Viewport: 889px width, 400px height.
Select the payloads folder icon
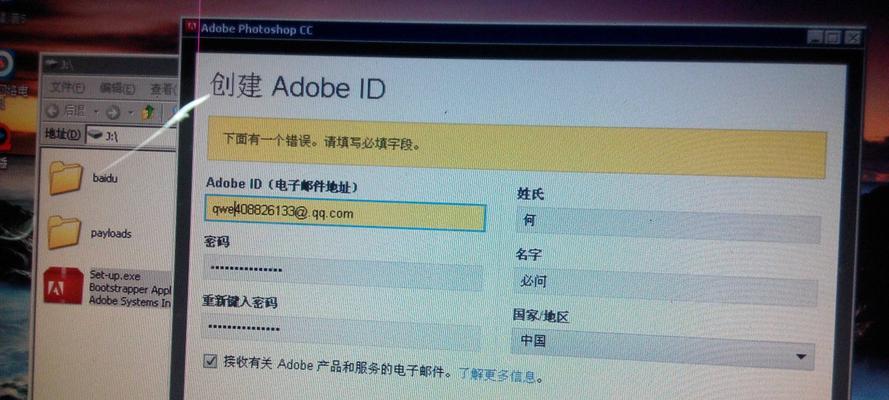(64, 232)
